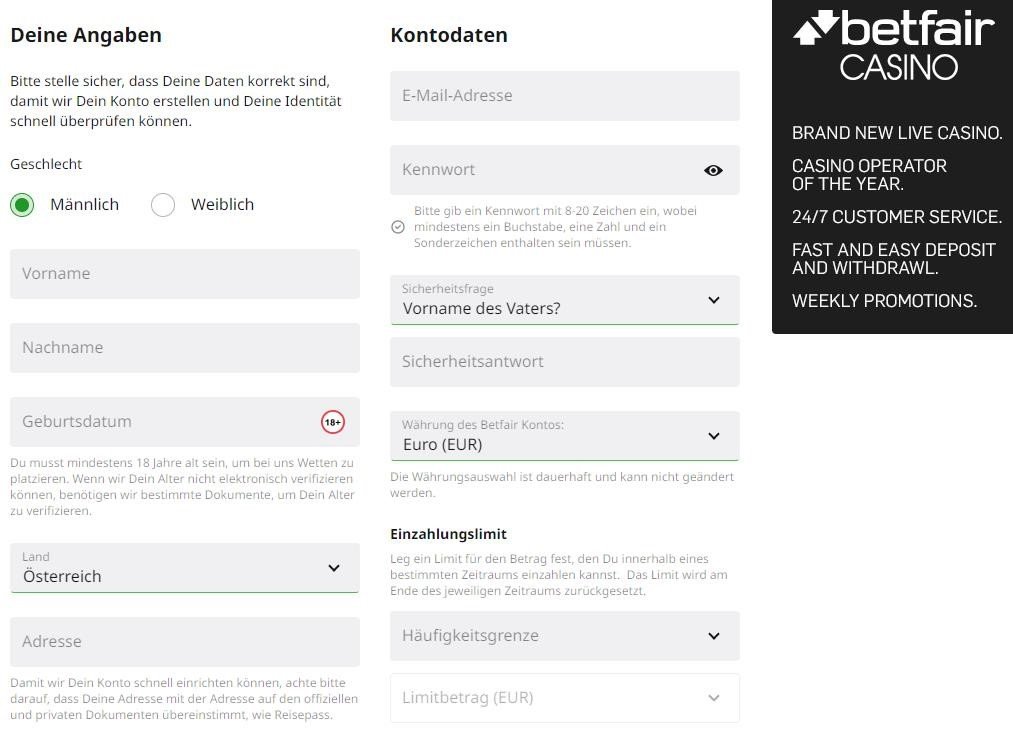This screenshot has width=1013, height=737.
Task: Click the Weekly Promotions banner text
Action: (x=884, y=301)
